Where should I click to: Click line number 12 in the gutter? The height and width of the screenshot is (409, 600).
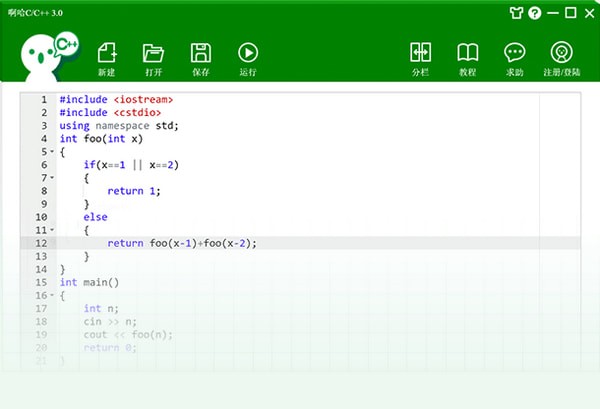coord(40,243)
